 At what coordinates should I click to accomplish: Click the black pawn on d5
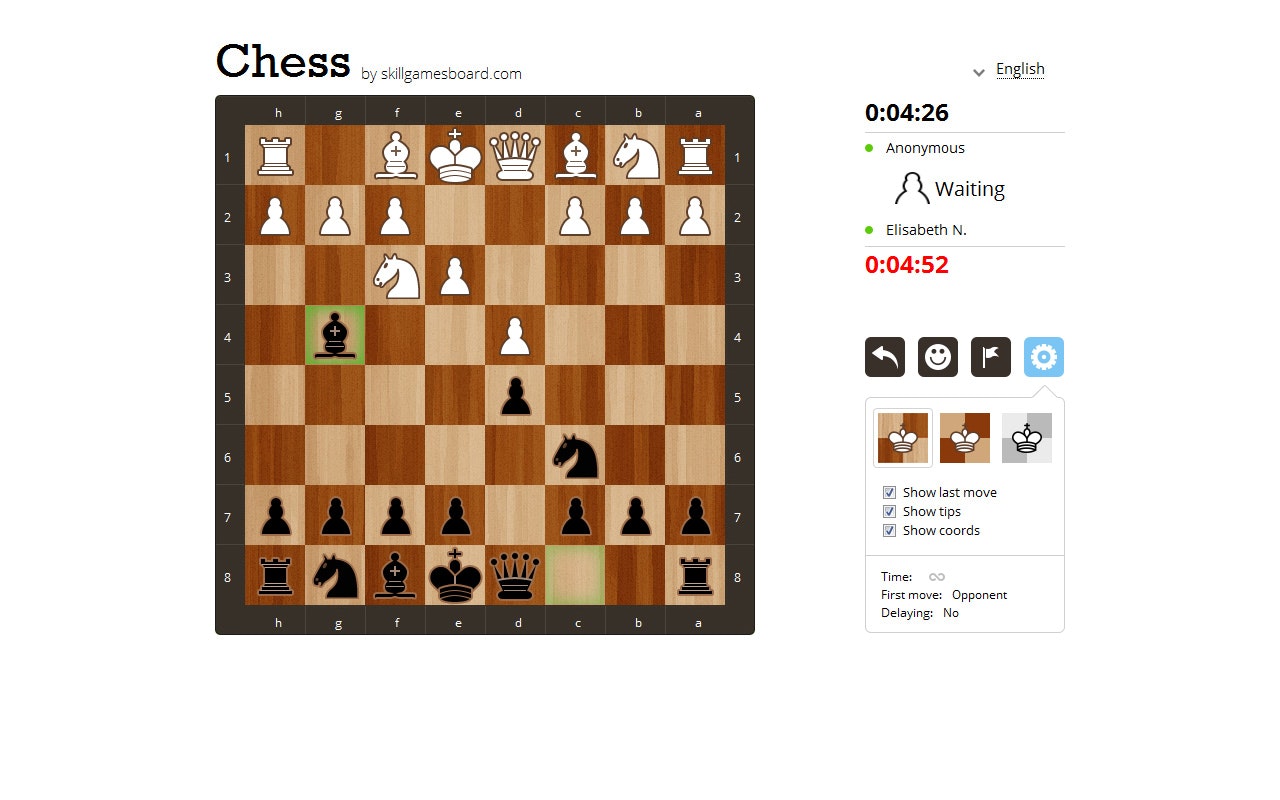tap(515, 395)
